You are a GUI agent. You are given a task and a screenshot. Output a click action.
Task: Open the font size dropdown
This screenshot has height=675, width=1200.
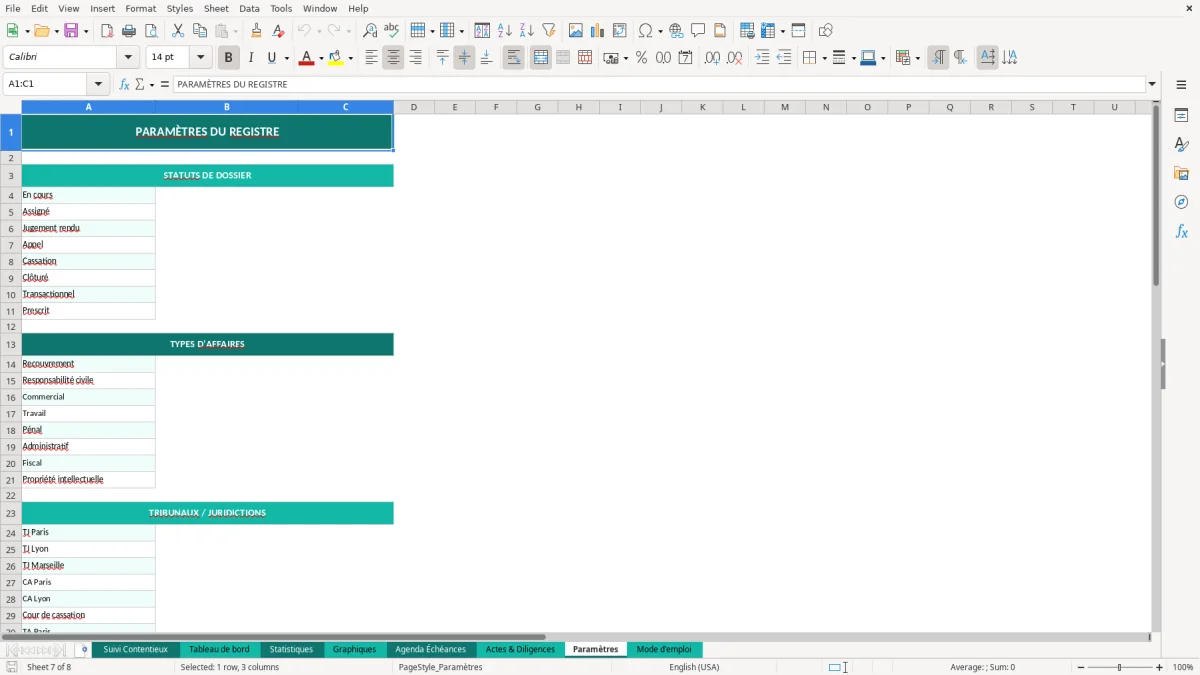tap(200, 58)
